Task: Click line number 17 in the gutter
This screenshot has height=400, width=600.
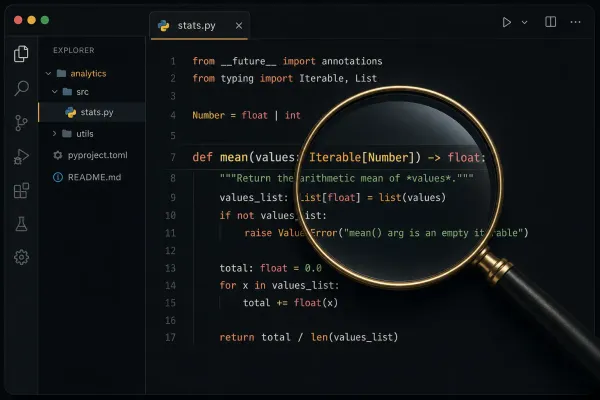Action: pyautogui.click(x=170, y=337)
